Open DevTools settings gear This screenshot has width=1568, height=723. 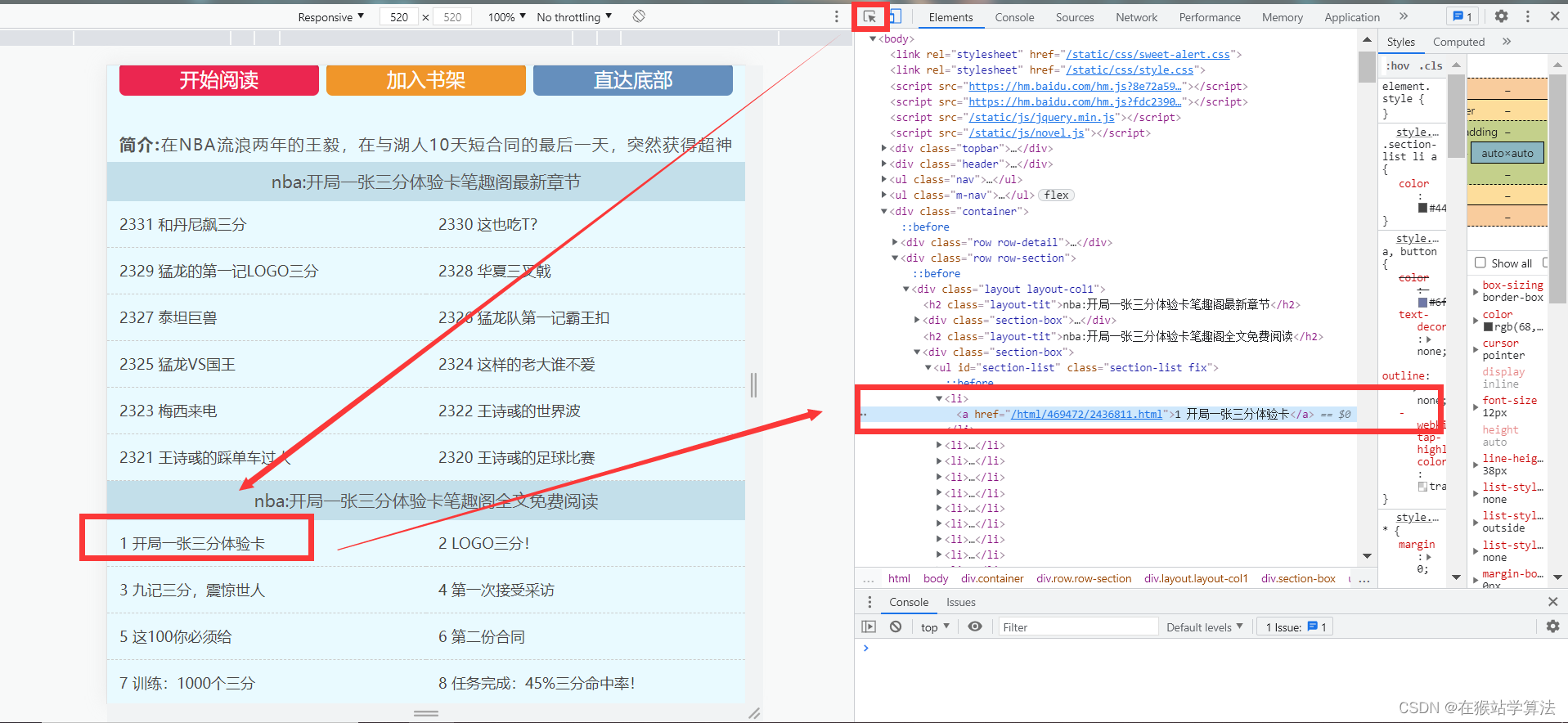(x=1501, y=16)
